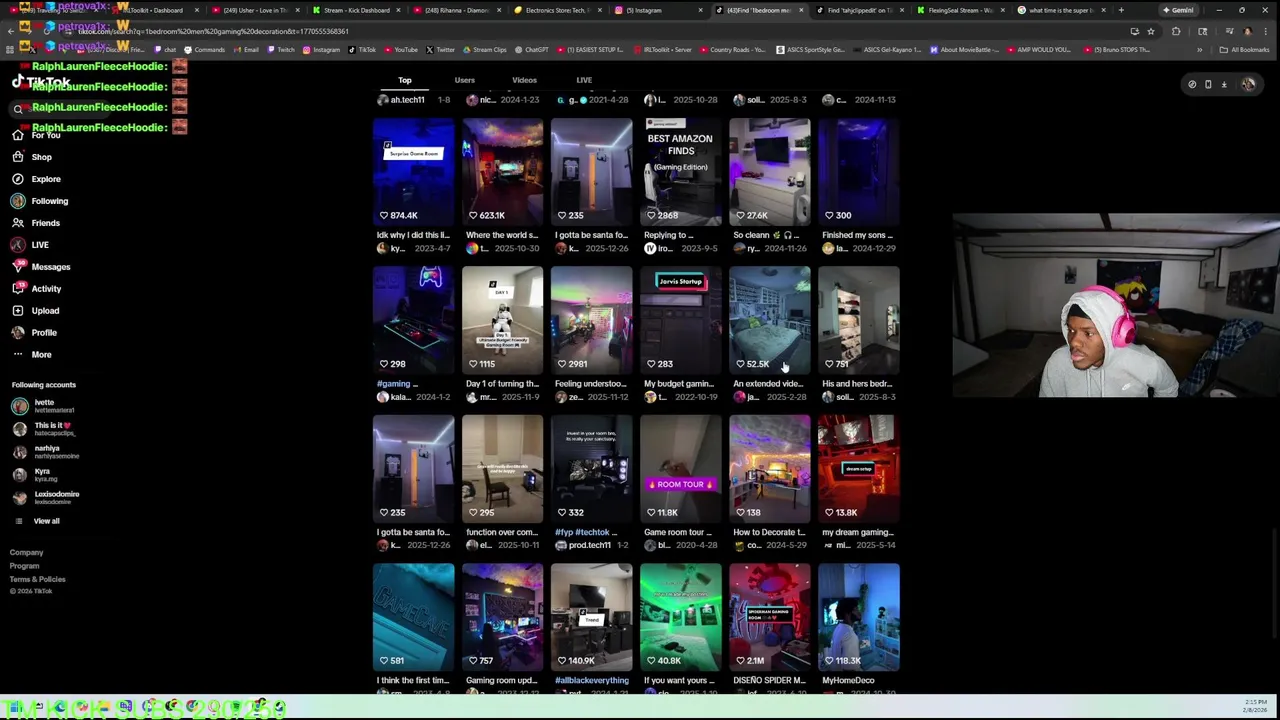
Task: Open the TikTok bookmark in bookmarks bar
Action: pos(361,50)
